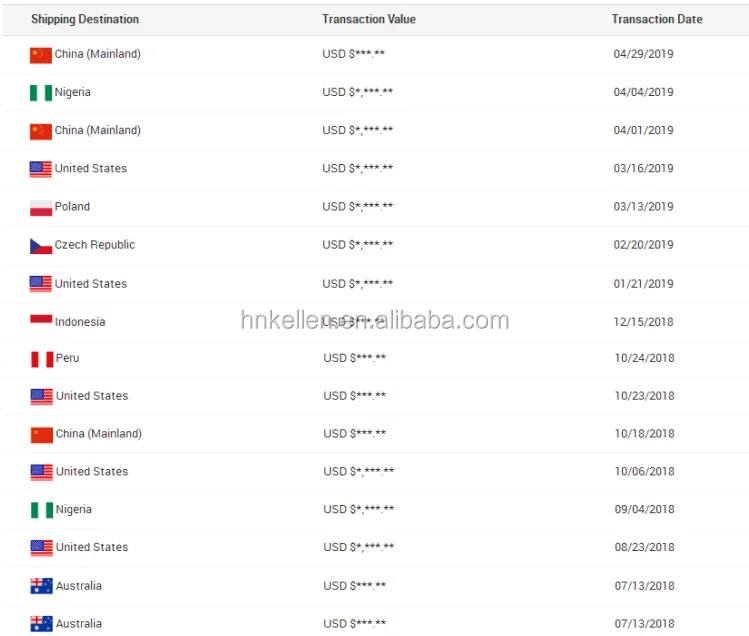Click transaction value in the 10/24/2018 row
This screenshot has width=749, height=636.
[x=354, y=358]
